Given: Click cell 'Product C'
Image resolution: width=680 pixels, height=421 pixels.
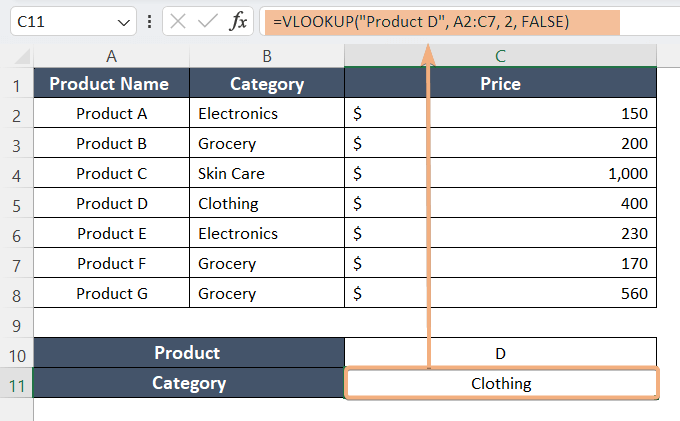Looking at the screenshot, I should tap(111, 173).
